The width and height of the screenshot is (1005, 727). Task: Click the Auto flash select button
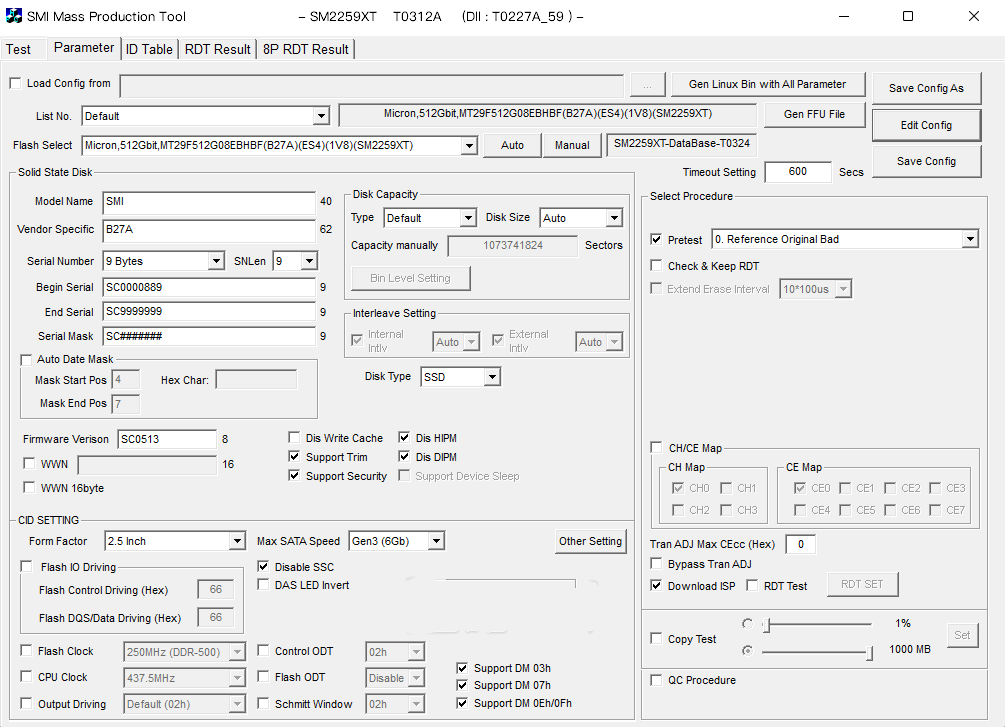point(512,145)
